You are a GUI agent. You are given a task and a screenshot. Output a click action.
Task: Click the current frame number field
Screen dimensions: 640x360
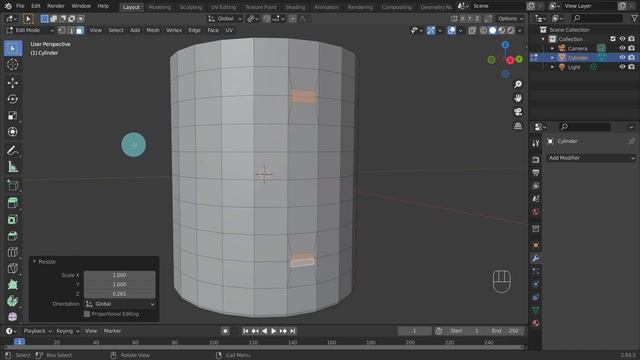[414, 331]
